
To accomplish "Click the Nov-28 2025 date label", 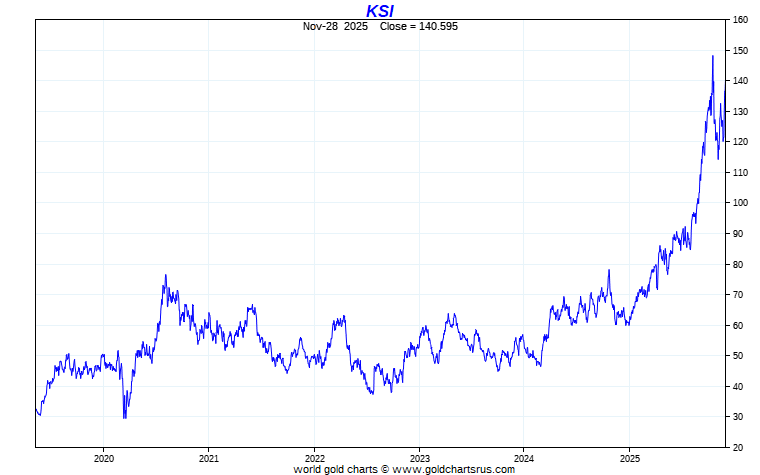I will [335, 27].
